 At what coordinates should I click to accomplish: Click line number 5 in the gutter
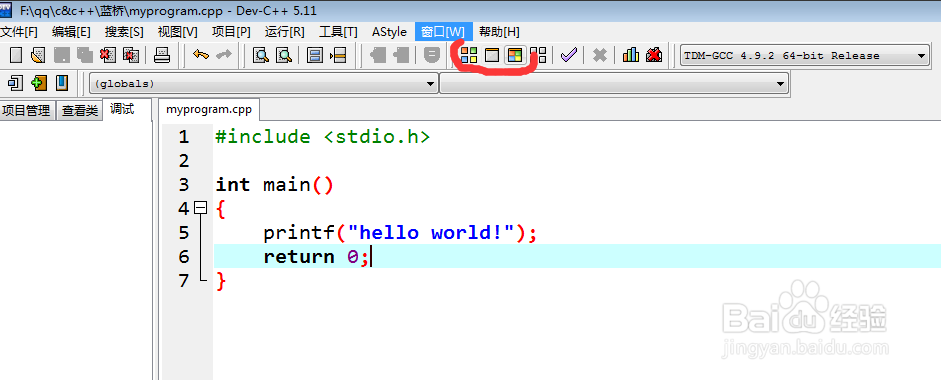point(184,232)
